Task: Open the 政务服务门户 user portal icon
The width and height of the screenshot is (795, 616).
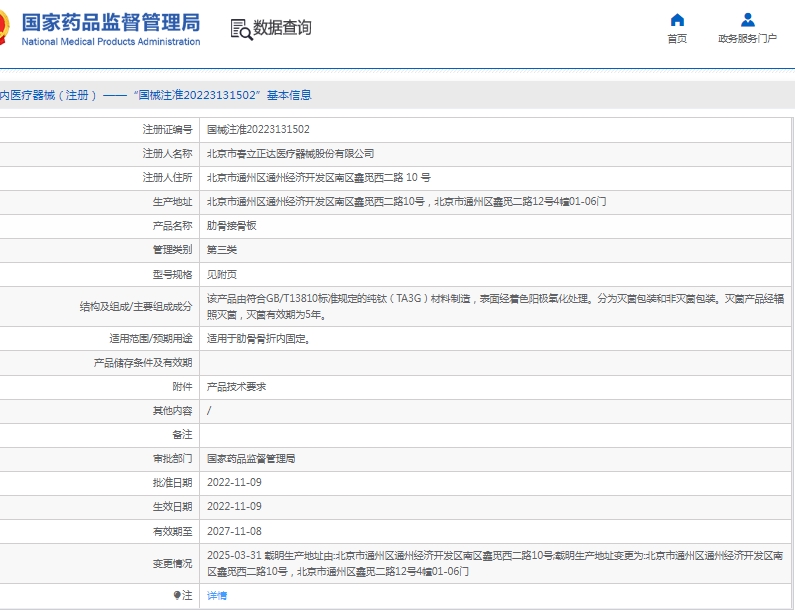Action: [x=747, y=20]
